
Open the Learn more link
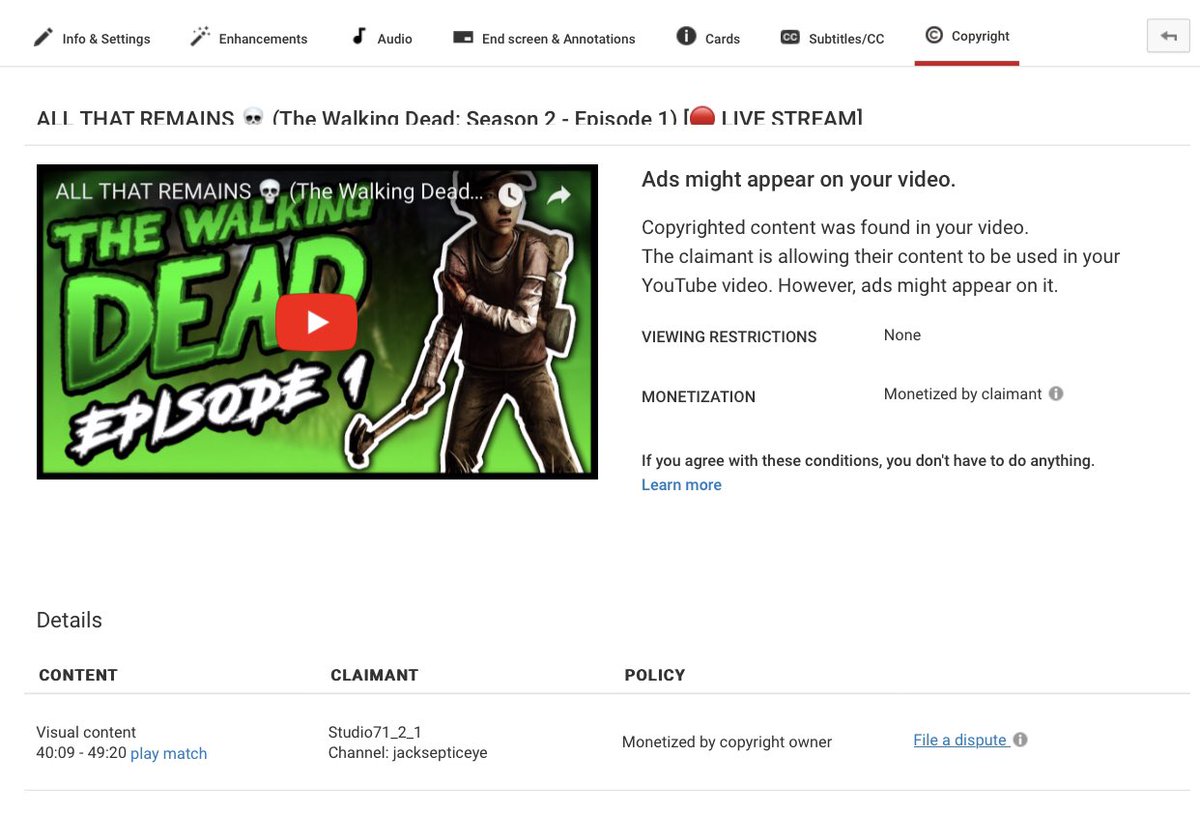pos(681,485)
